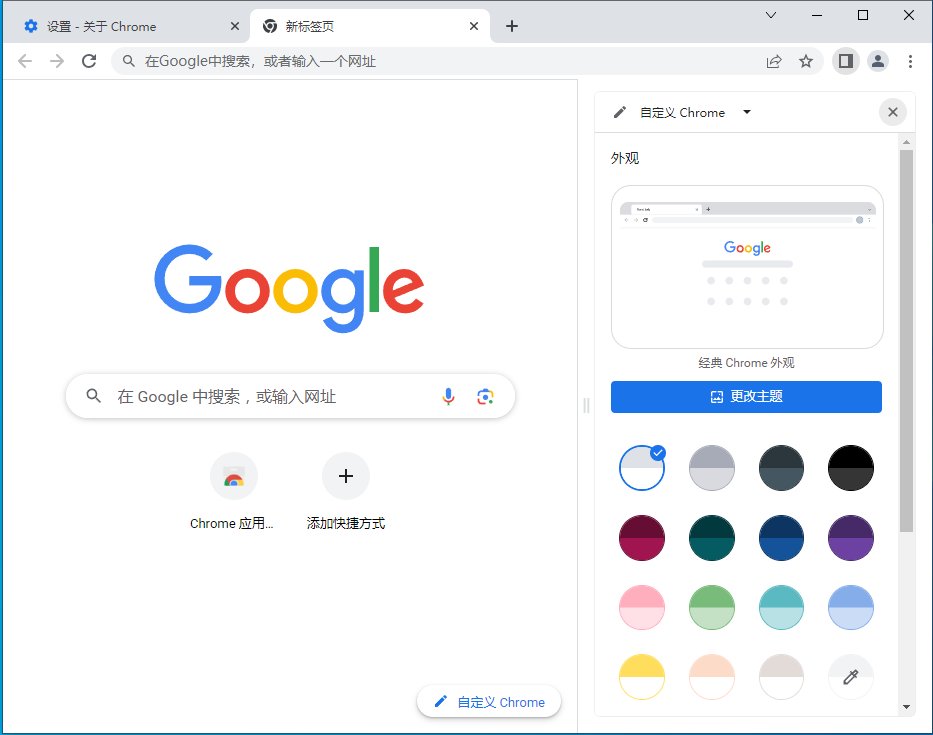
Task: Open the side panel icon
Action: [x=845, y=61]
